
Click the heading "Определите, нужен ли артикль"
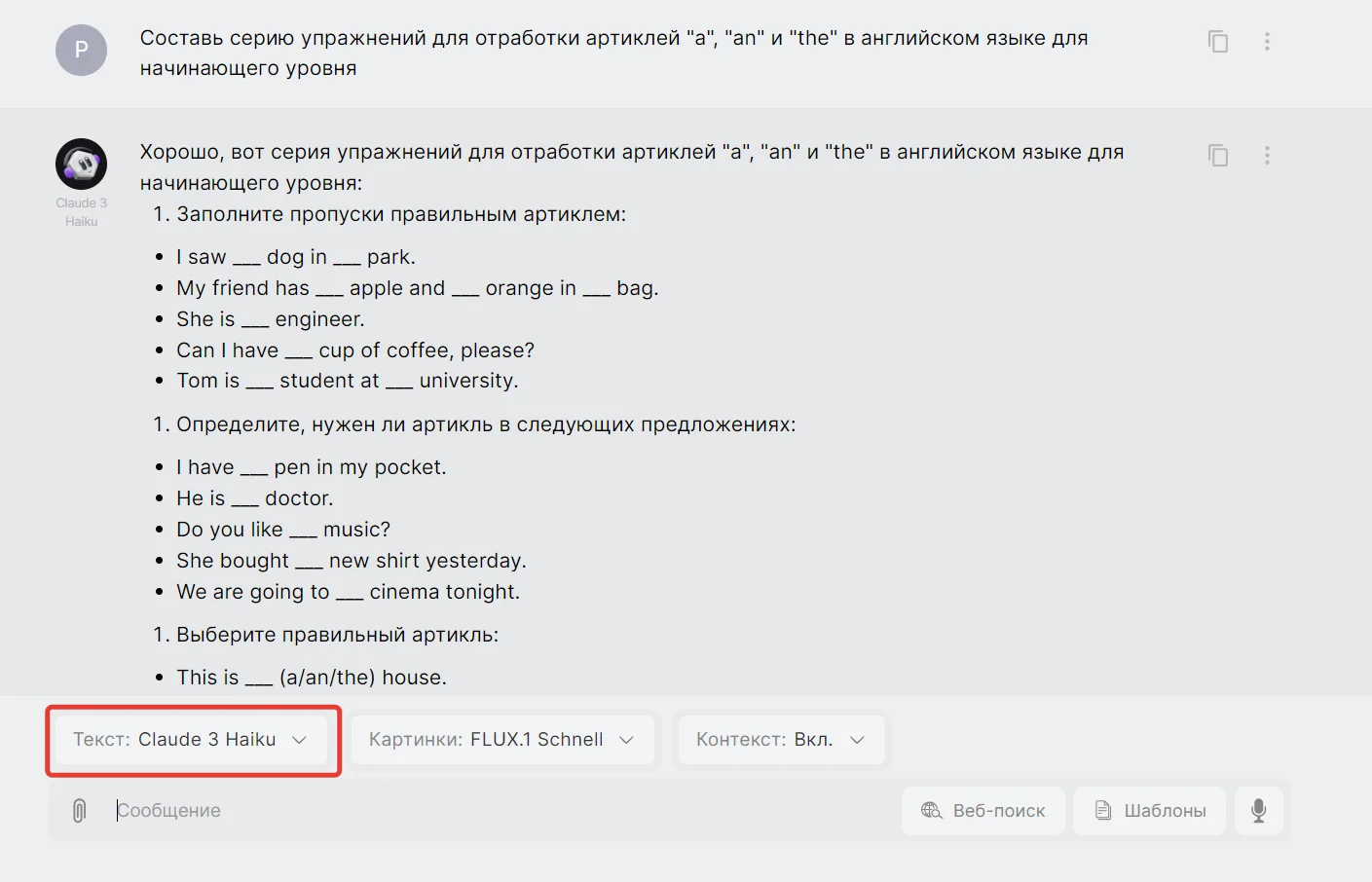tap(485, 424)
